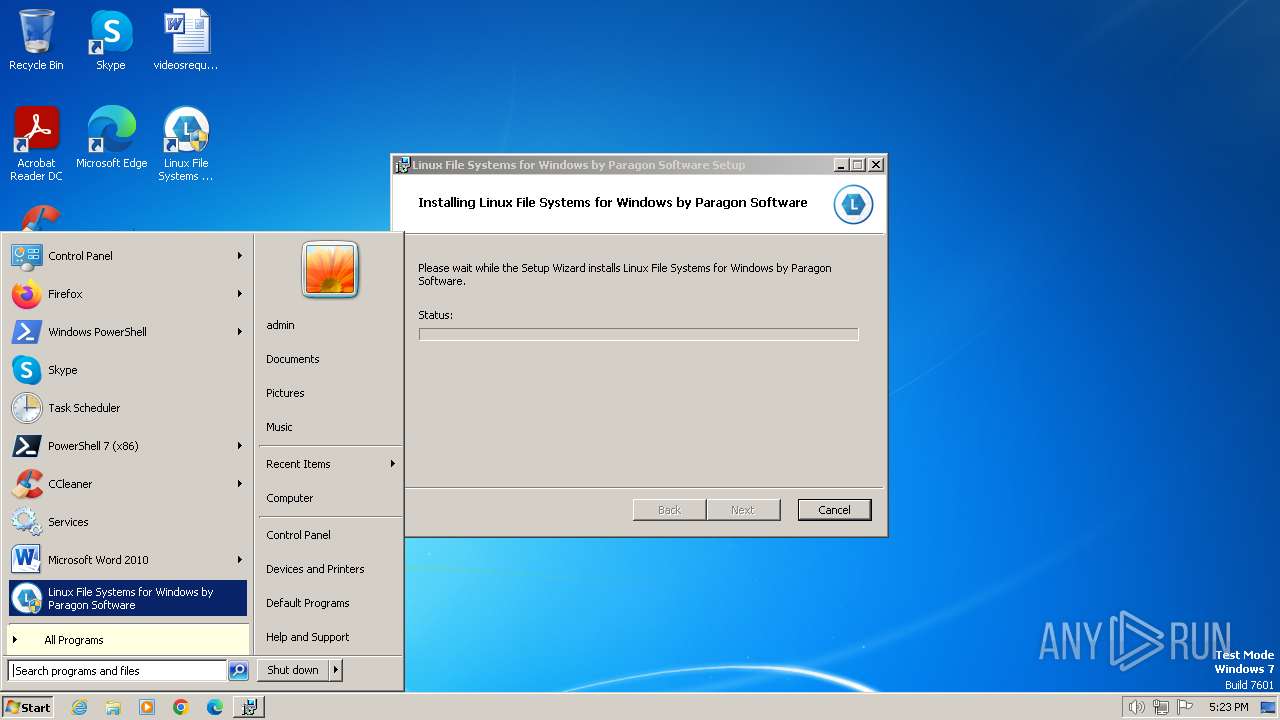Image resolution: width=1280 pixels, height=720 pixels.
Task: Click the Control Panel icon in Start menu
Action: pyautogui.click(x=27, y=256)
